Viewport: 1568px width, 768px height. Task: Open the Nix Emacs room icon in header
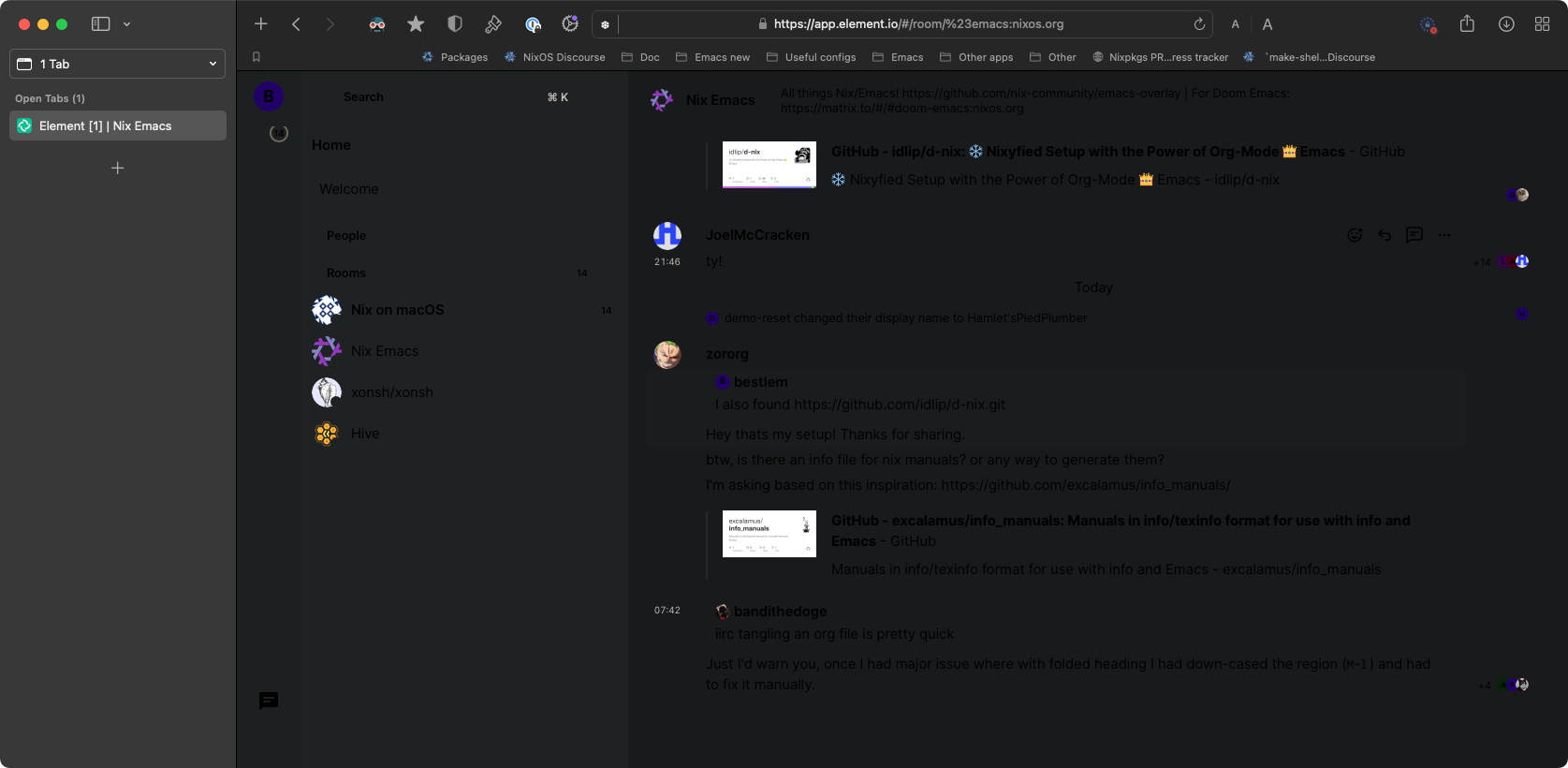click(x=662, y=100)
